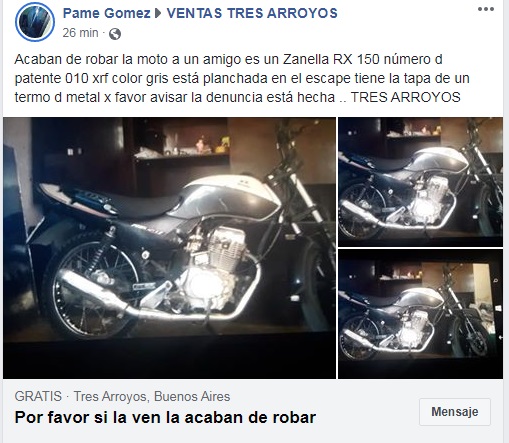Open the 26 min timestamp permalink
Viewport: 509px width, 443px height.
[80, 33]
